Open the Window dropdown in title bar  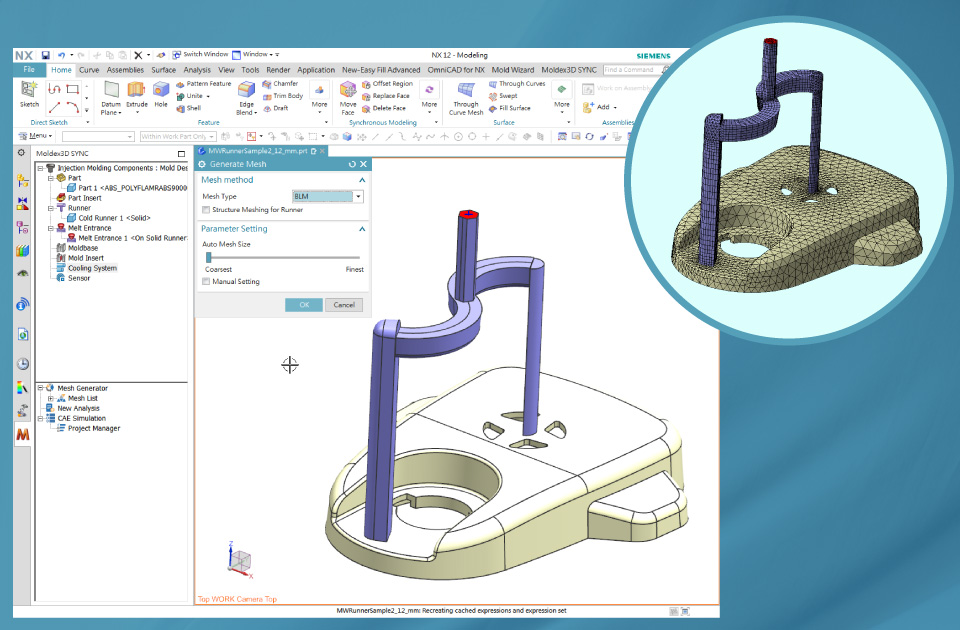pyautogui.click(x=255, y=54)
